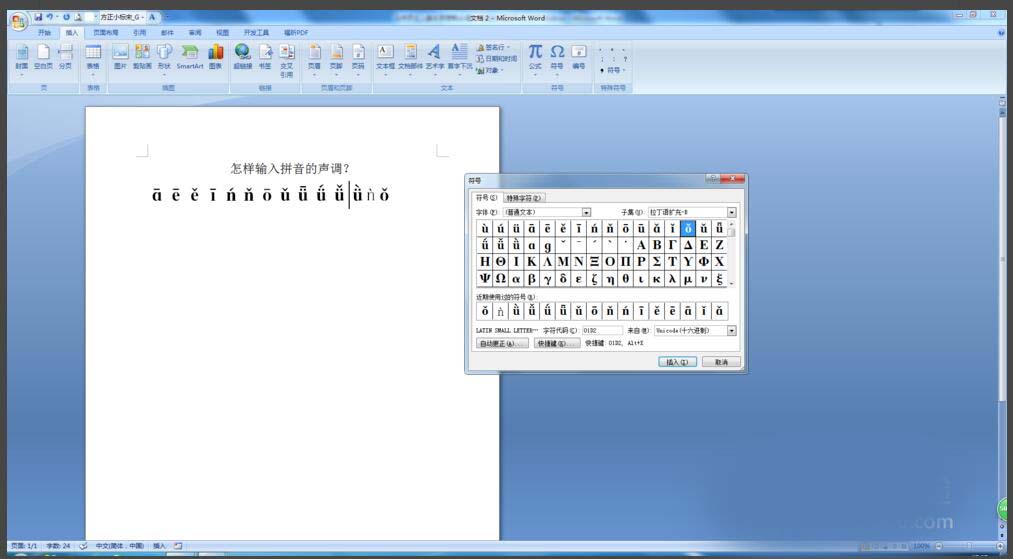Click the 快捷键 shortcut key button
The width and height of the screenshot is (1013, 559).
(556, 343)
